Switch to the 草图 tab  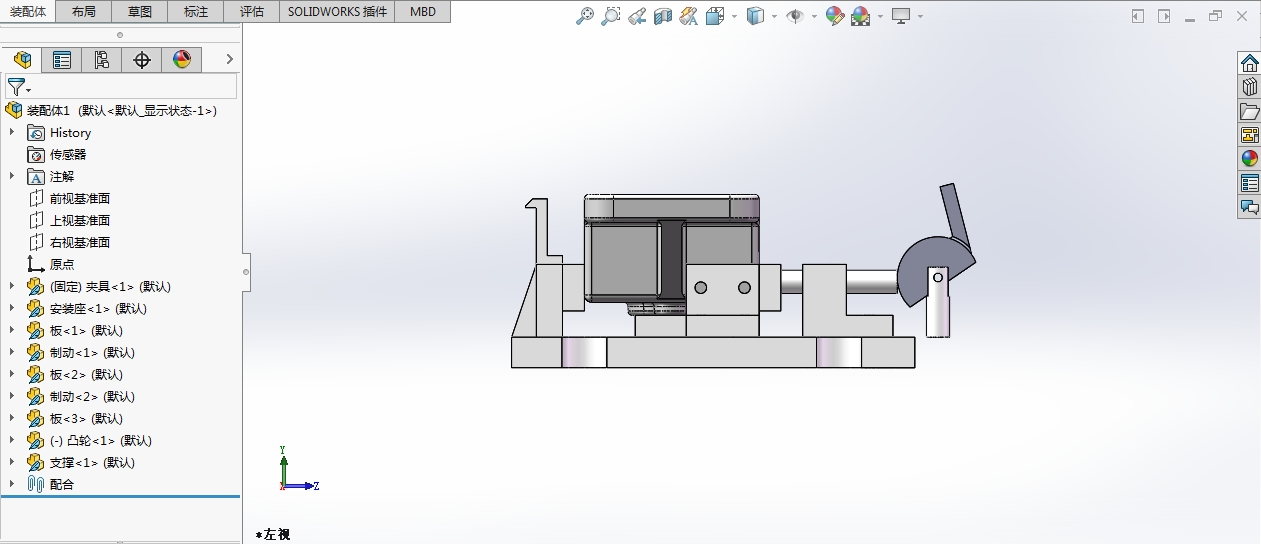[x=140, y=12]
